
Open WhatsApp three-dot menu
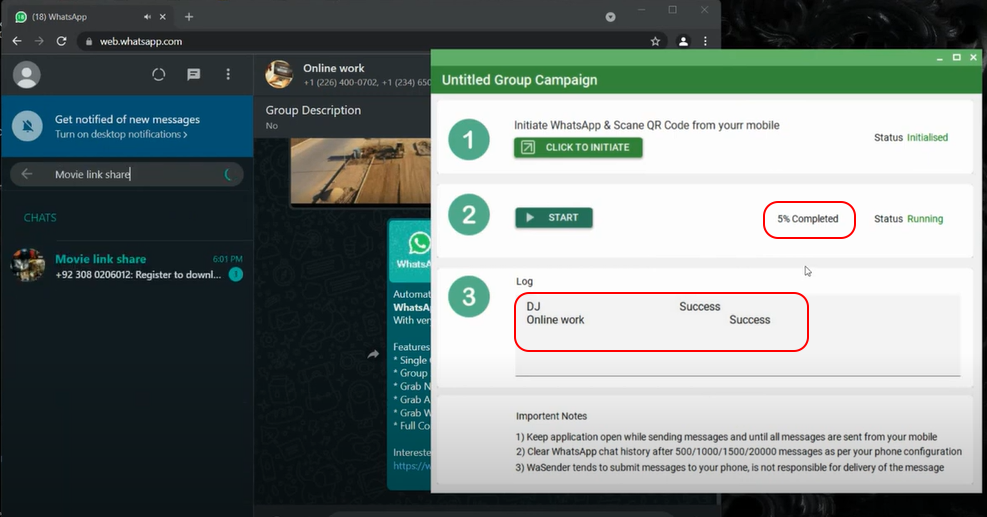[x=229, y=75]
